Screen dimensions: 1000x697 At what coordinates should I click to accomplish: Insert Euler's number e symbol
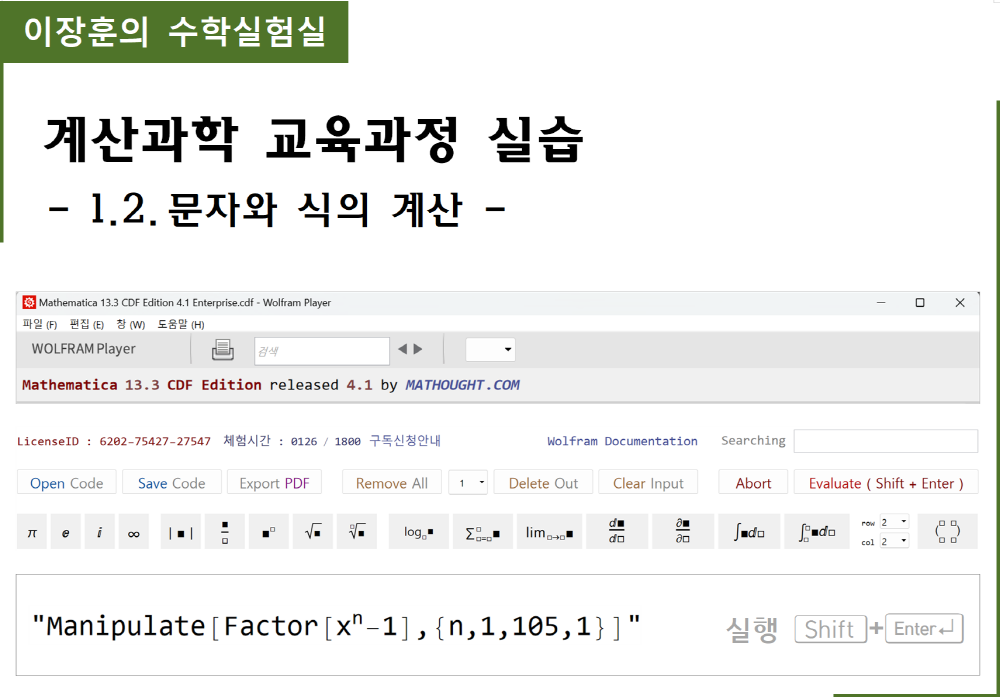(x=66, y=532)
